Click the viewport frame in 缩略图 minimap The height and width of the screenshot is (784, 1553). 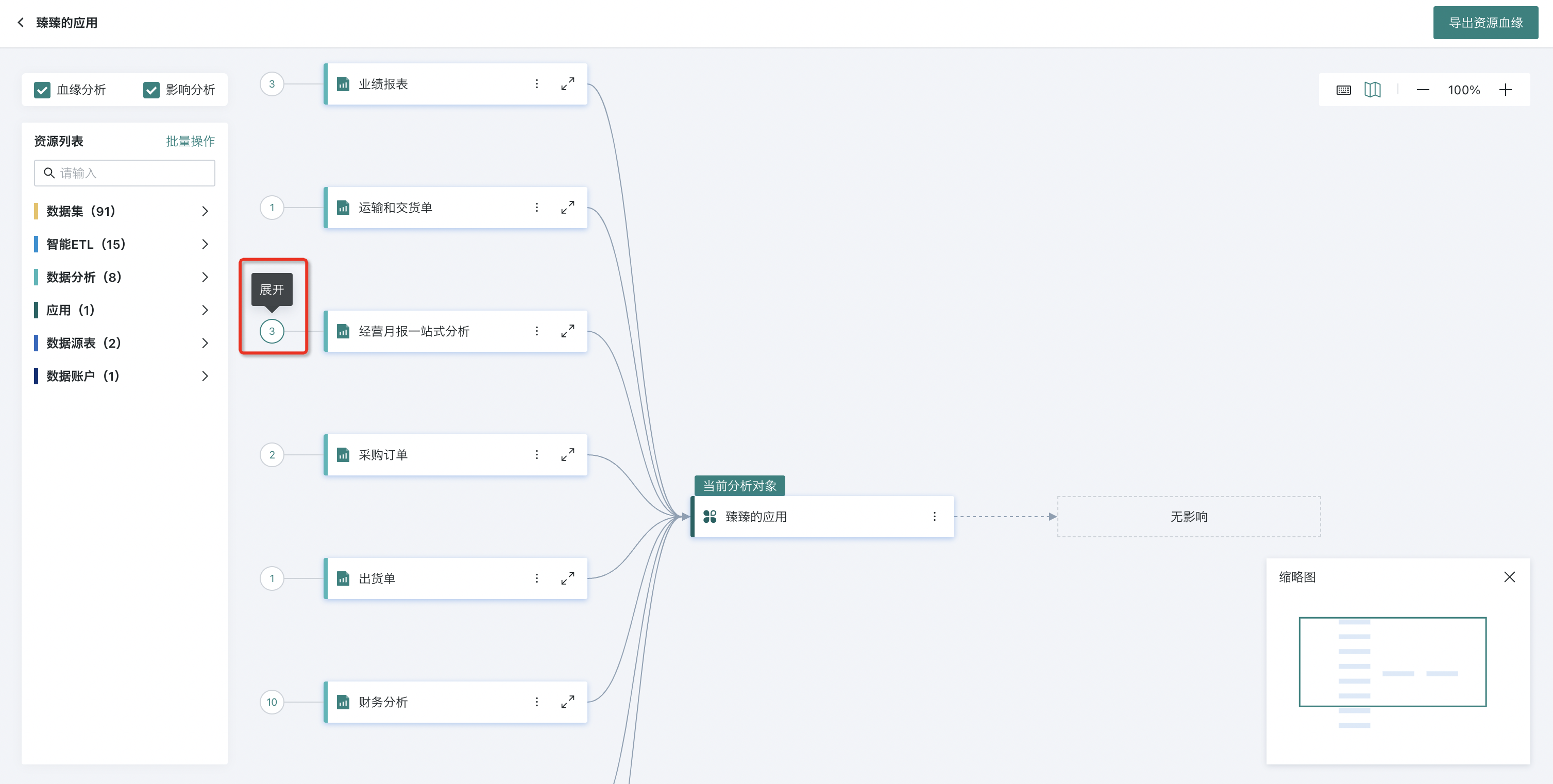[x=1392, y=662]
